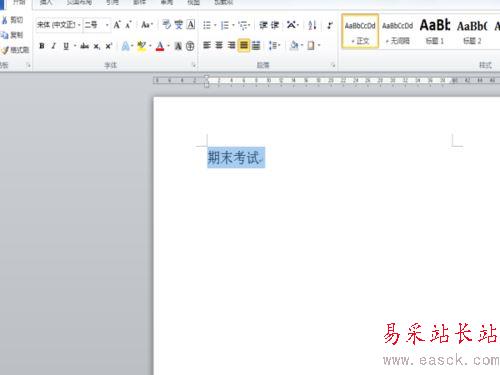Click the Center alignment icon
The width and height of the screenshot is (500, 375).
(x=219, y=45)
